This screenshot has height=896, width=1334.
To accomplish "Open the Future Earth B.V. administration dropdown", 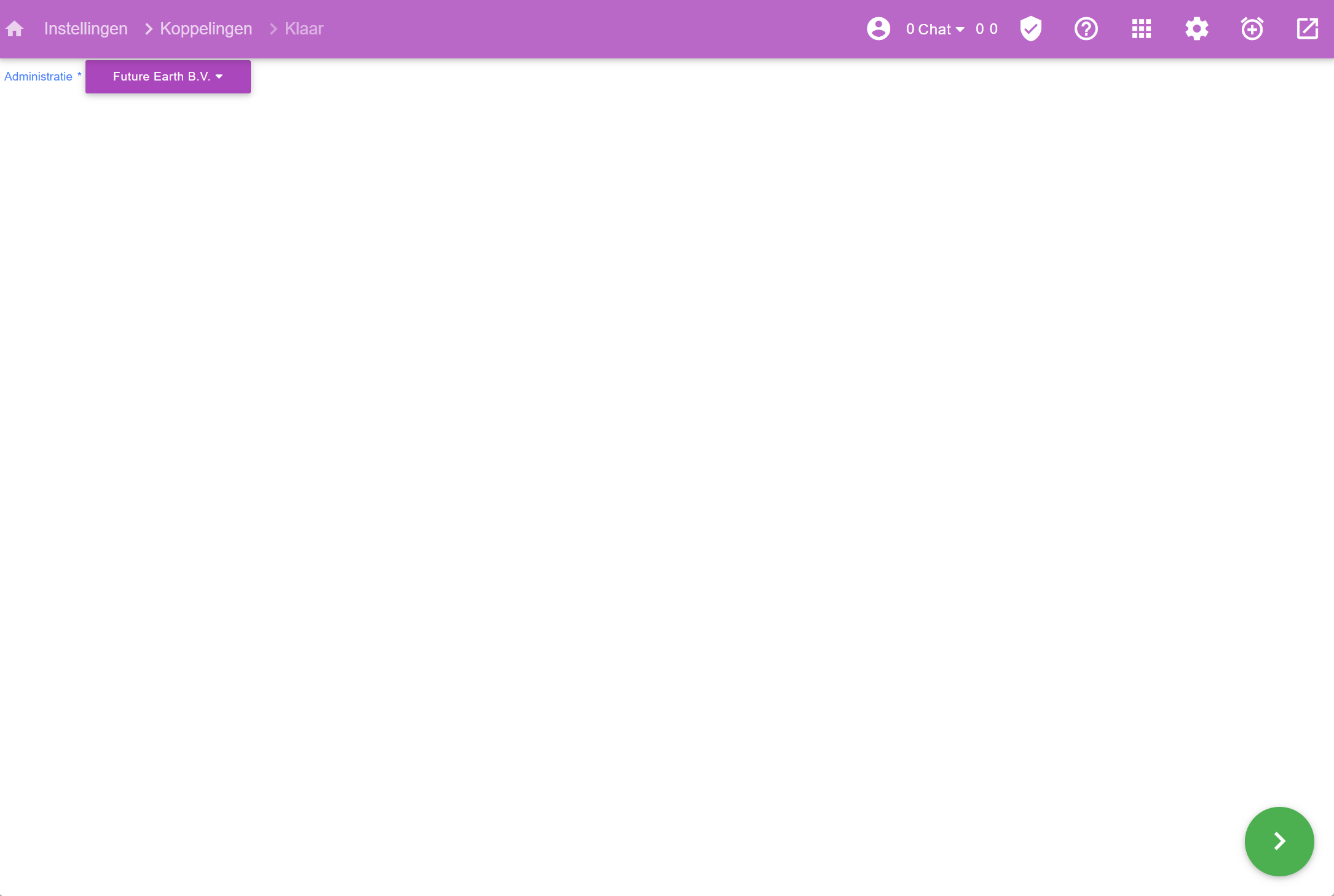I will [168, 77].
